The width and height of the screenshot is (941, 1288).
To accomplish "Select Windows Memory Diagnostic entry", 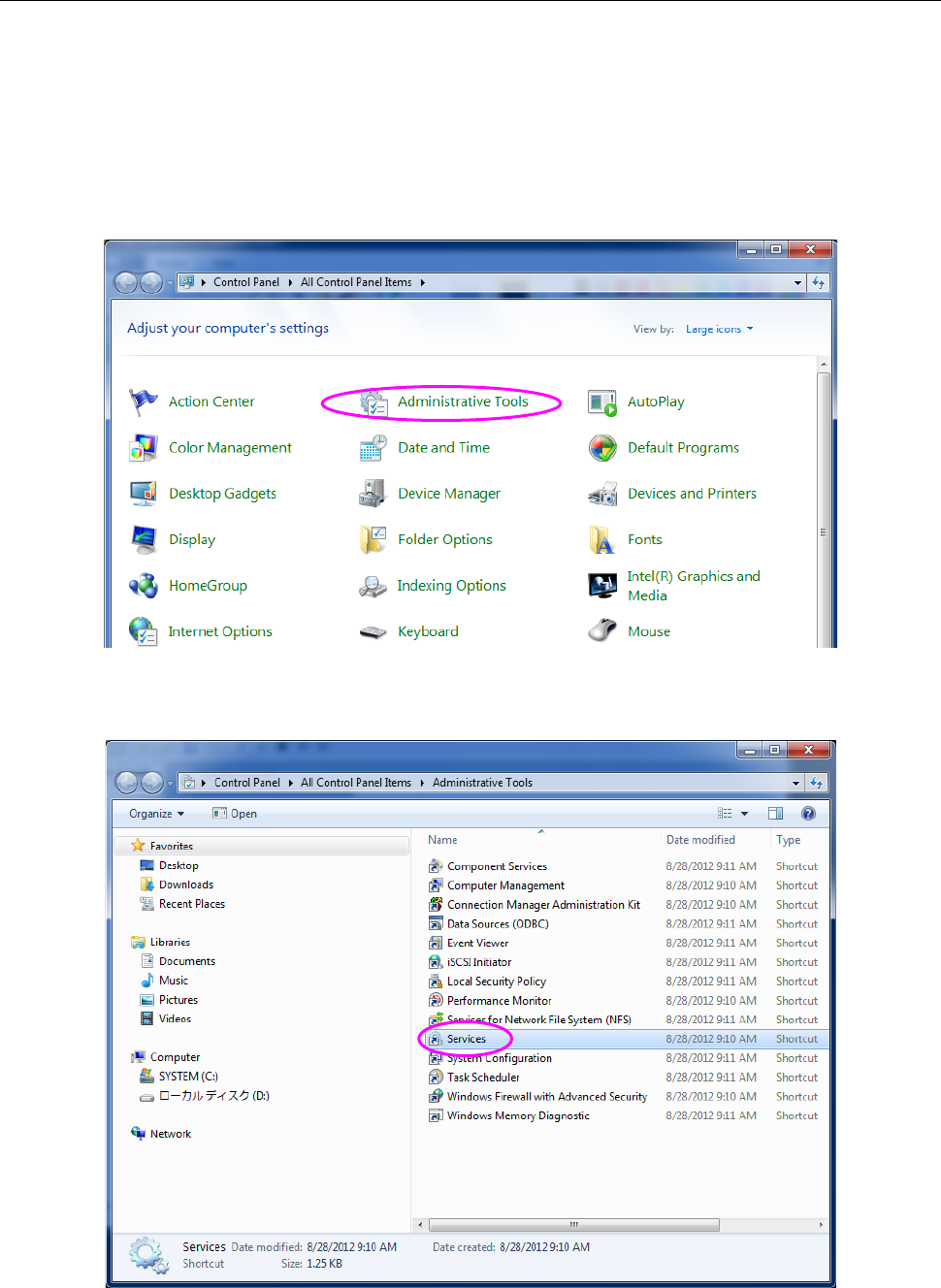I will (x=518, y=1116).
